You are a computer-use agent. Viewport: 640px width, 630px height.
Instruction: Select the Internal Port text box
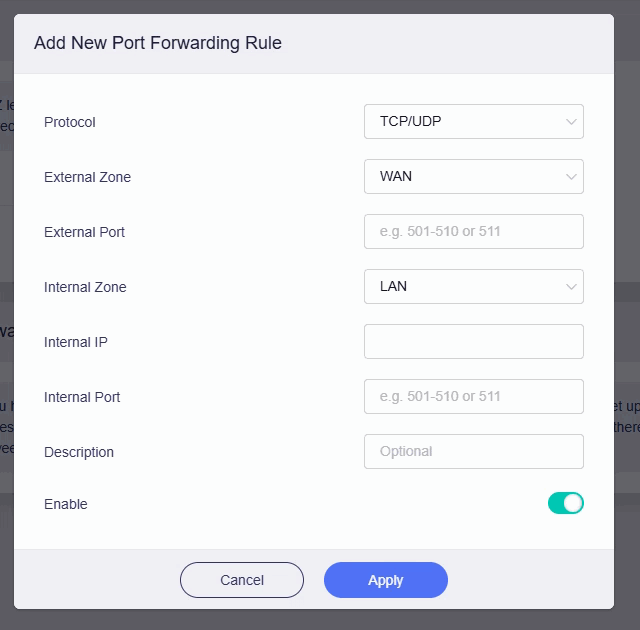(473, 397)
